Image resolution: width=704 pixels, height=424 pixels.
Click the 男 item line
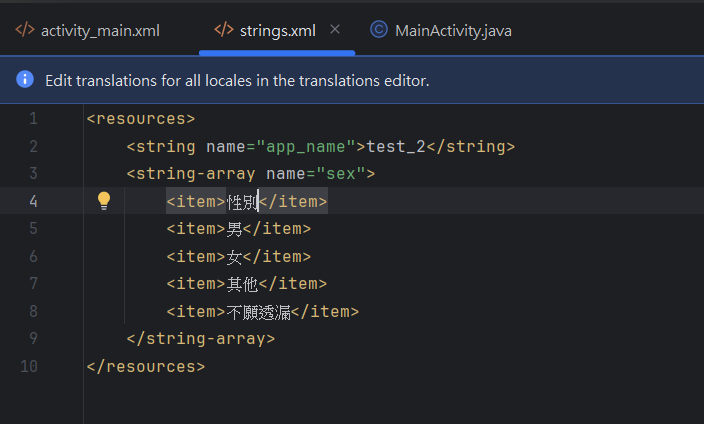(x=235, y=229)
